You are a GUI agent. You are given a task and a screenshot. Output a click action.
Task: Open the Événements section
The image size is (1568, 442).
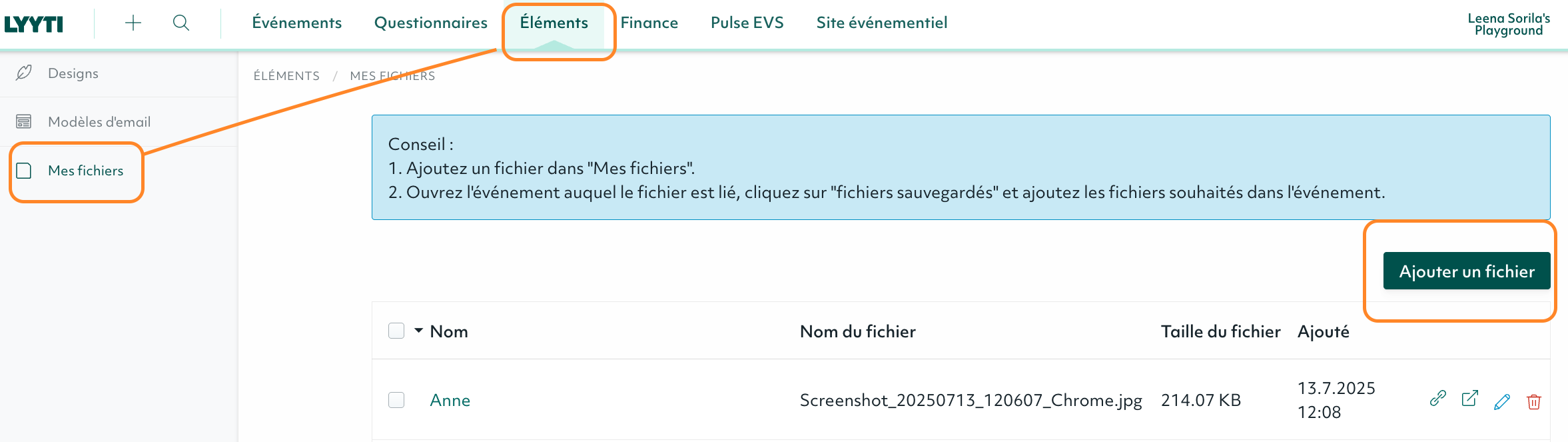point(296,22)
